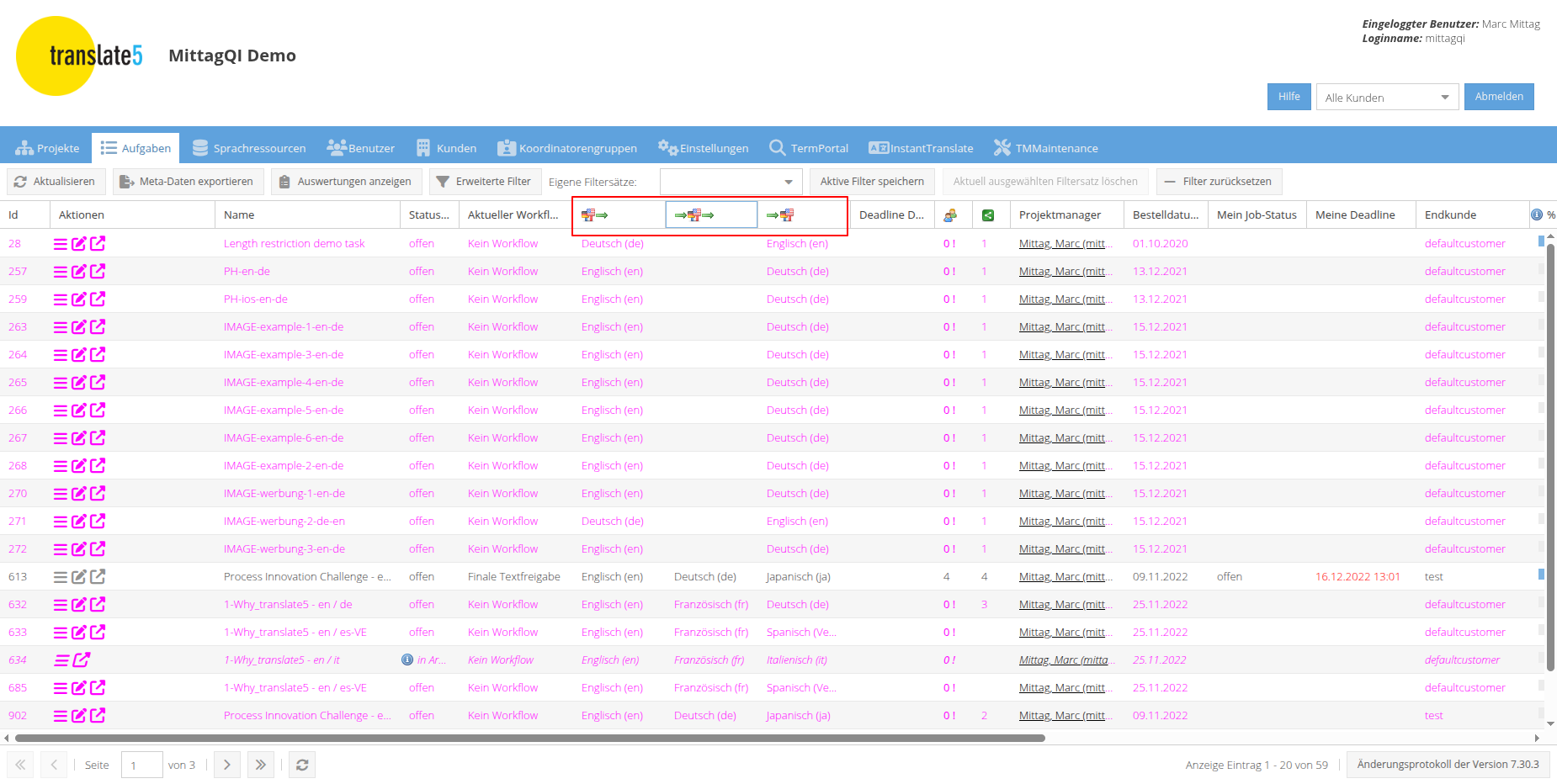Open task menu icon for task 28

tap(61, 244)
